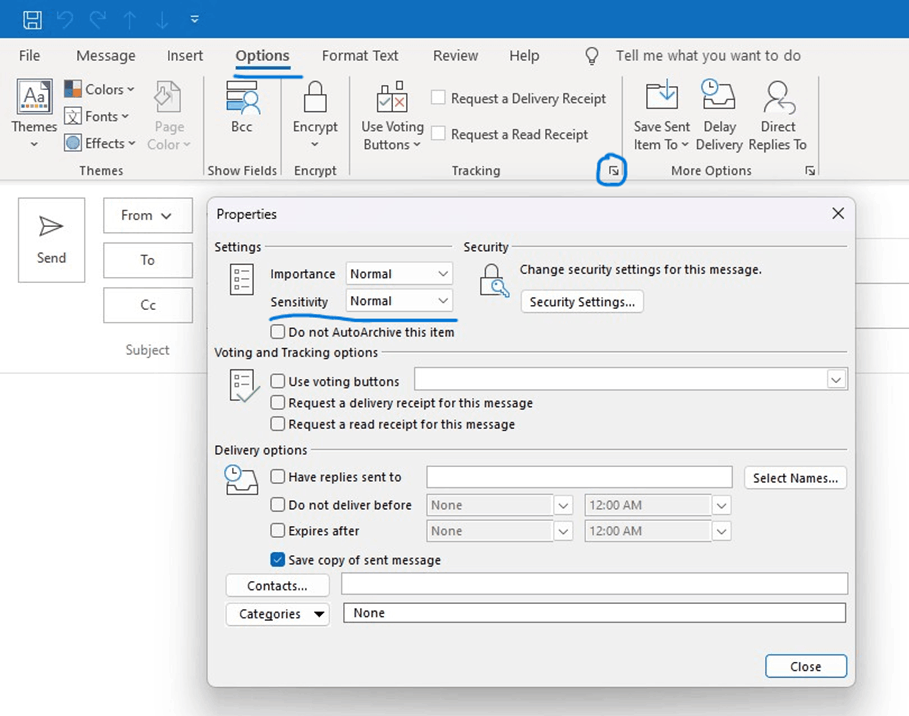Enable Request a Delivery Receipt
Screen dimensions: 909x716
click(x=436, y=98)
